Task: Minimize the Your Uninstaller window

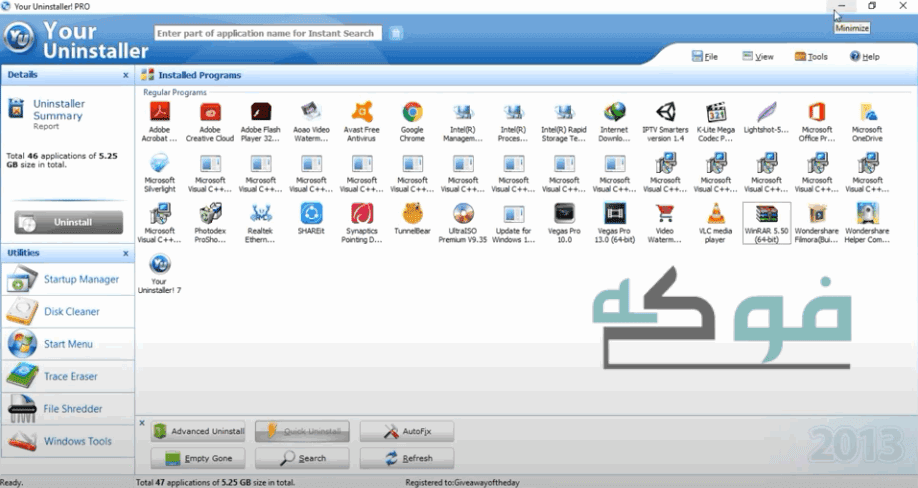Action: click(x=841, y=6)
